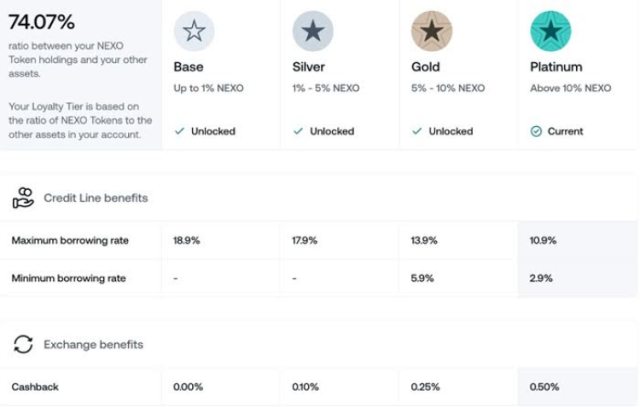640x407 pixels.
Task: Click the Credit Line benefits section title
Action: 95,198
